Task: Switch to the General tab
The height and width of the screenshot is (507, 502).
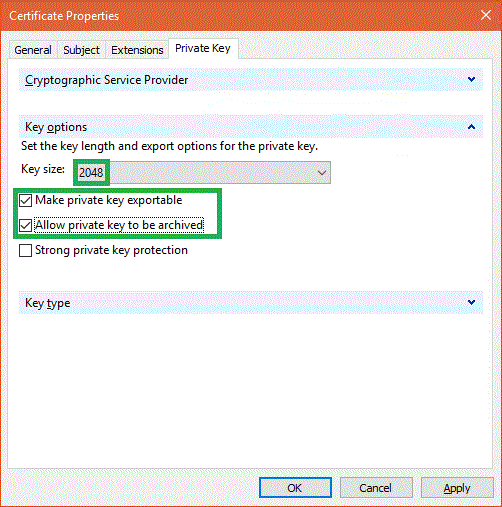Action: (33, 50)
